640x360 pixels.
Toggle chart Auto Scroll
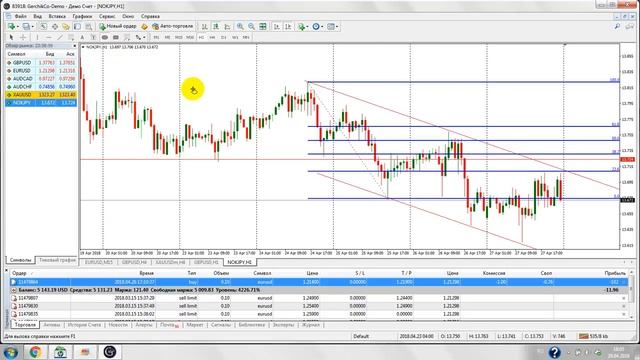277,27
